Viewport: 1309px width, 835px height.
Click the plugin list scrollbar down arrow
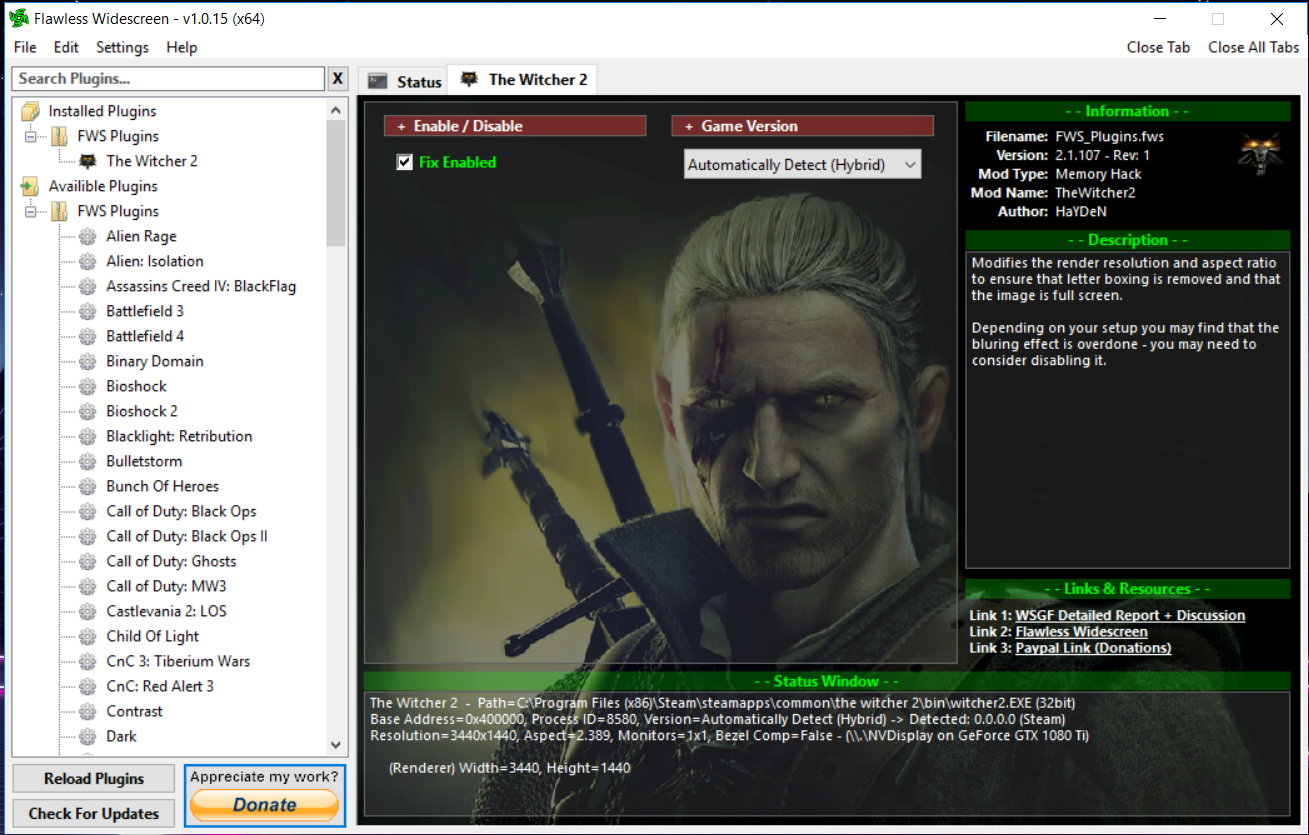(x=336, y=745)
